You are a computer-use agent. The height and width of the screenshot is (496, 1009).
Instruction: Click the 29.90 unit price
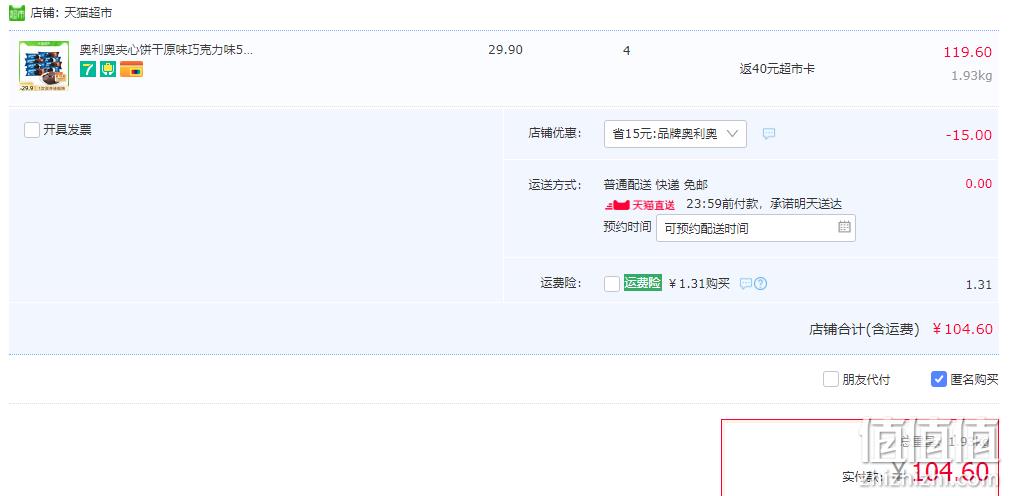505,50
